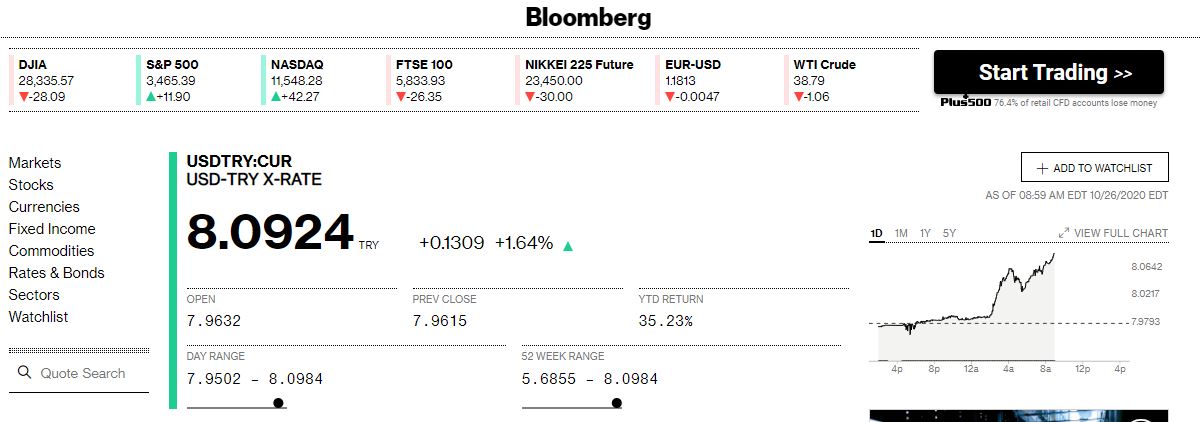Click the Bloomberg logo at top
The width and height of the screenshot is (1201, 422).
click(588, 17)
